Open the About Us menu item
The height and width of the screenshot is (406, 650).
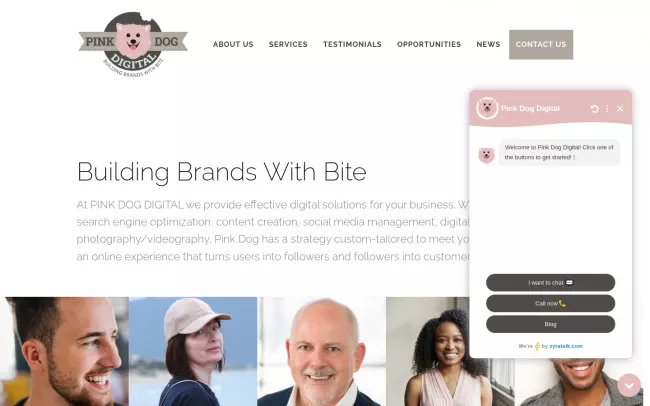233,44
